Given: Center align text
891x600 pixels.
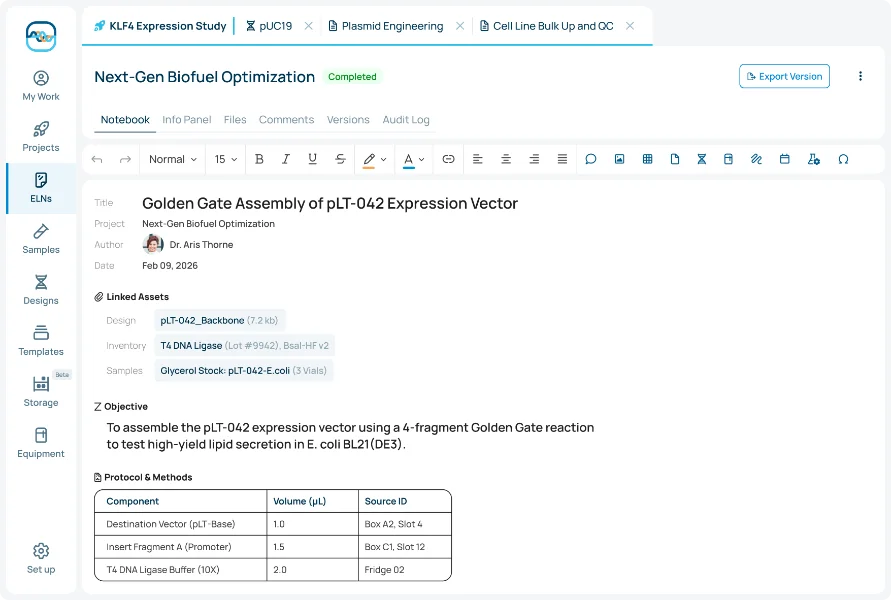Looking at the screenshot, I should [x=506, y=159].
